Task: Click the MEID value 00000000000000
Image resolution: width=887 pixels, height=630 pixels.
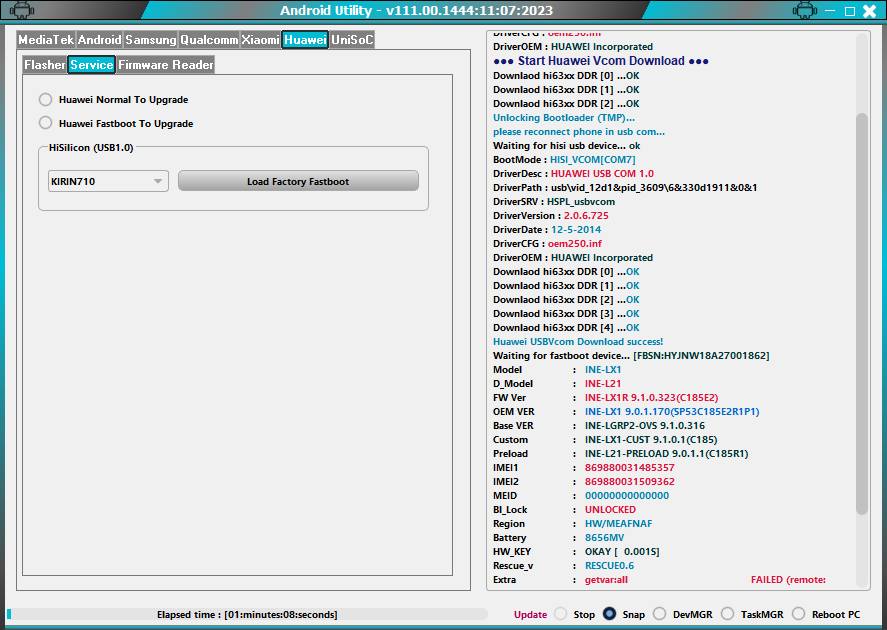Action: tap(627, 495)
